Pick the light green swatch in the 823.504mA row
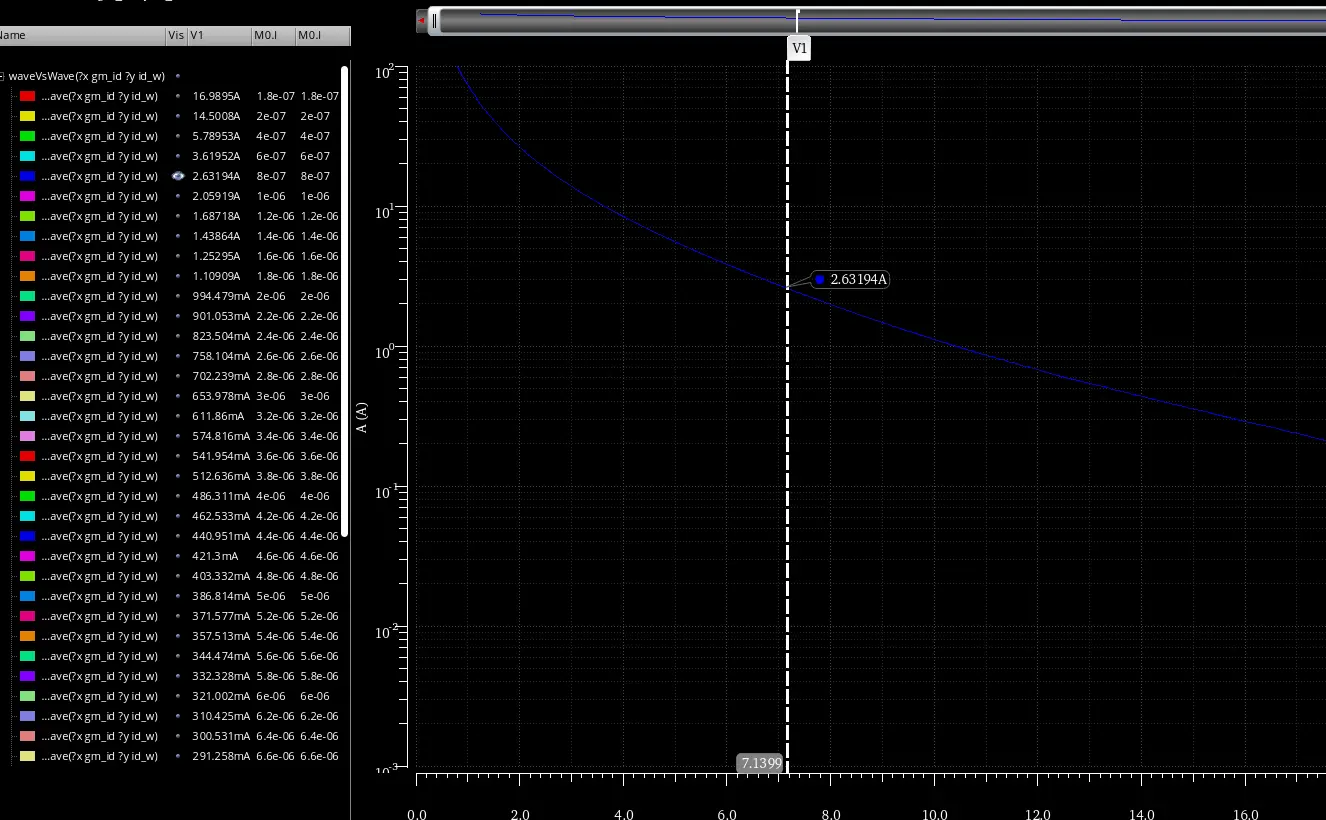 (28, 336)
